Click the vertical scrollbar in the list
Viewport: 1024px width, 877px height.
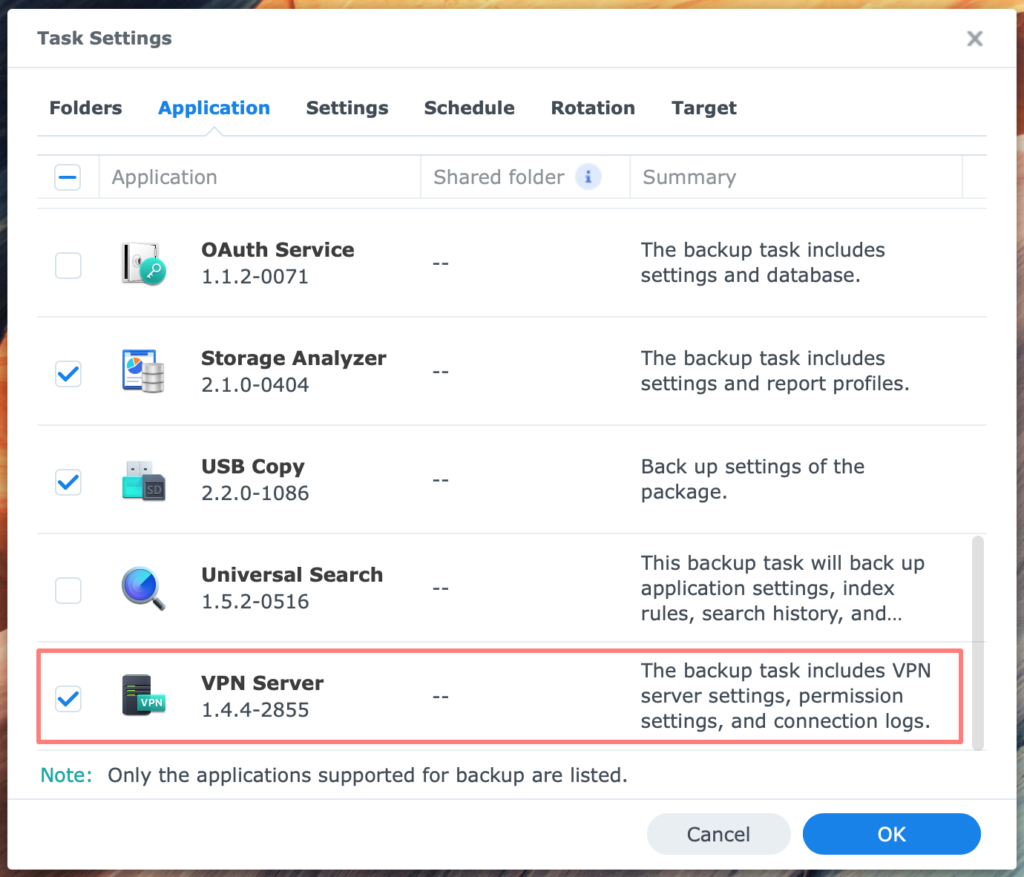coord(978,640)
